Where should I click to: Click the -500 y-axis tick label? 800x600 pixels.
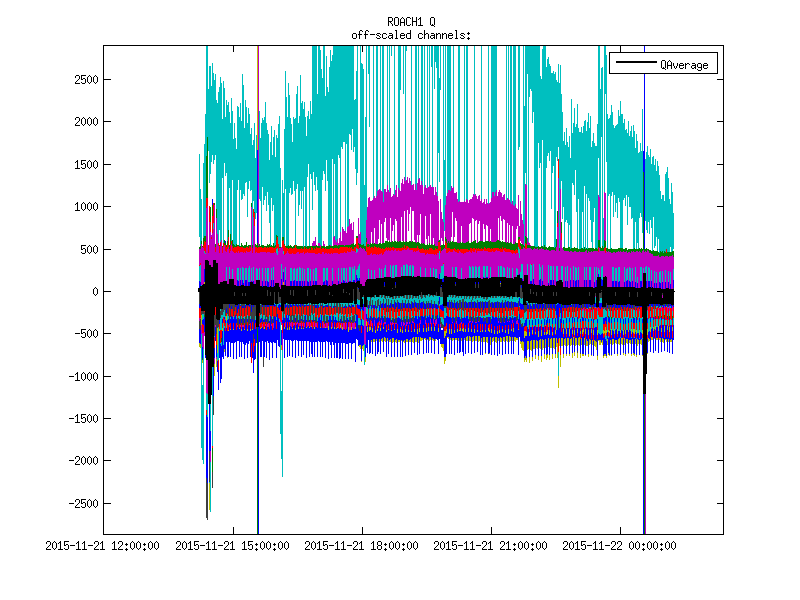click(x=82, y=334)
